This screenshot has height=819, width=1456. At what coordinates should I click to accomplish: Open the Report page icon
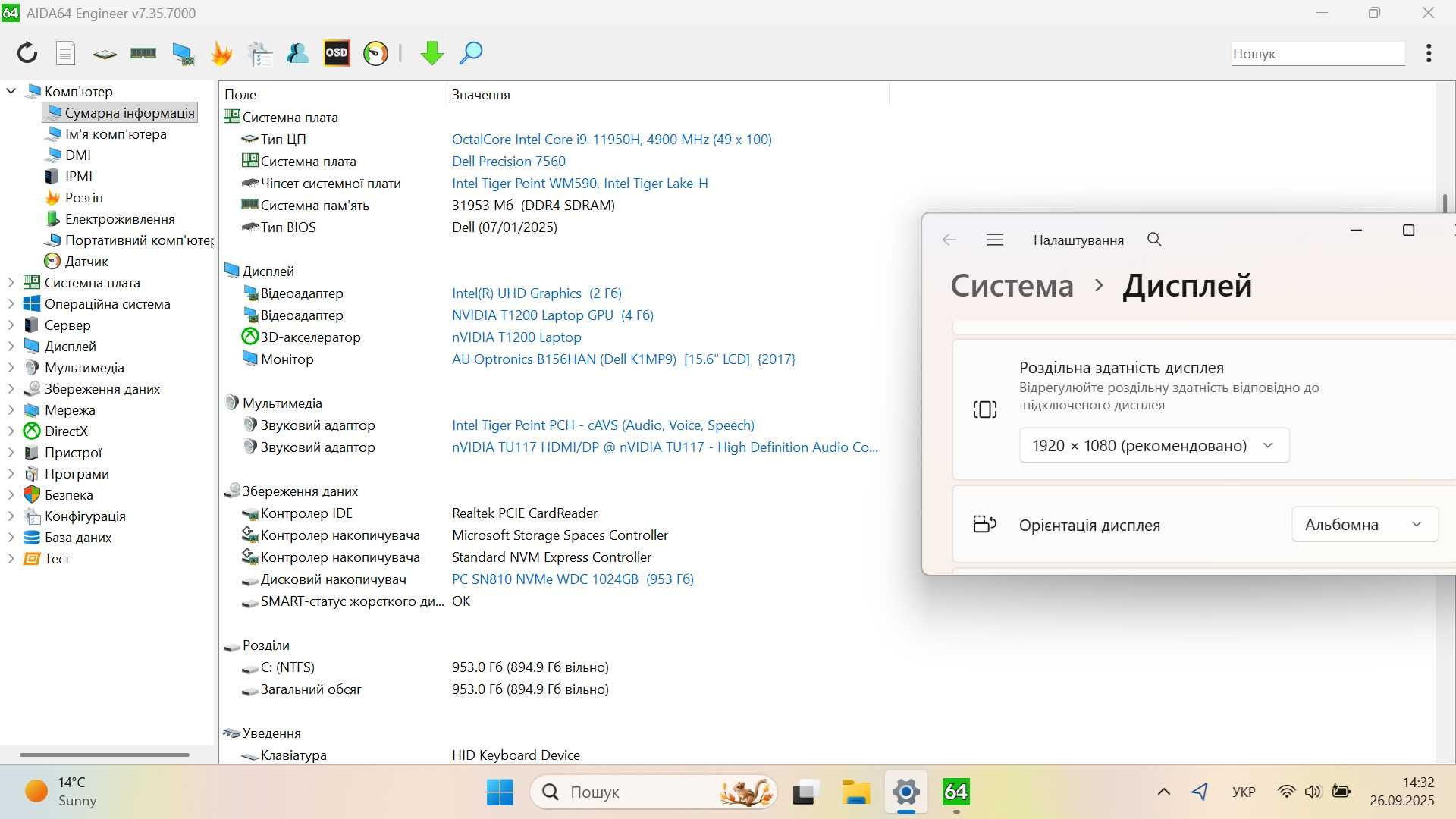[66, 53]
